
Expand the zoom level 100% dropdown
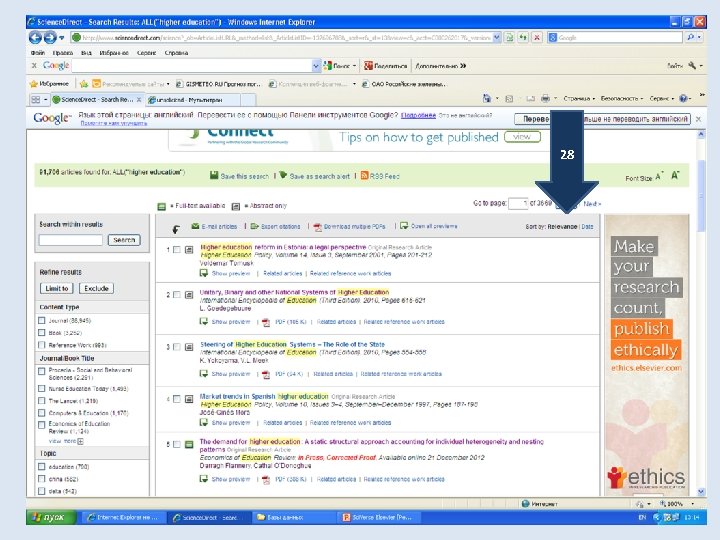tap(692, 504)
